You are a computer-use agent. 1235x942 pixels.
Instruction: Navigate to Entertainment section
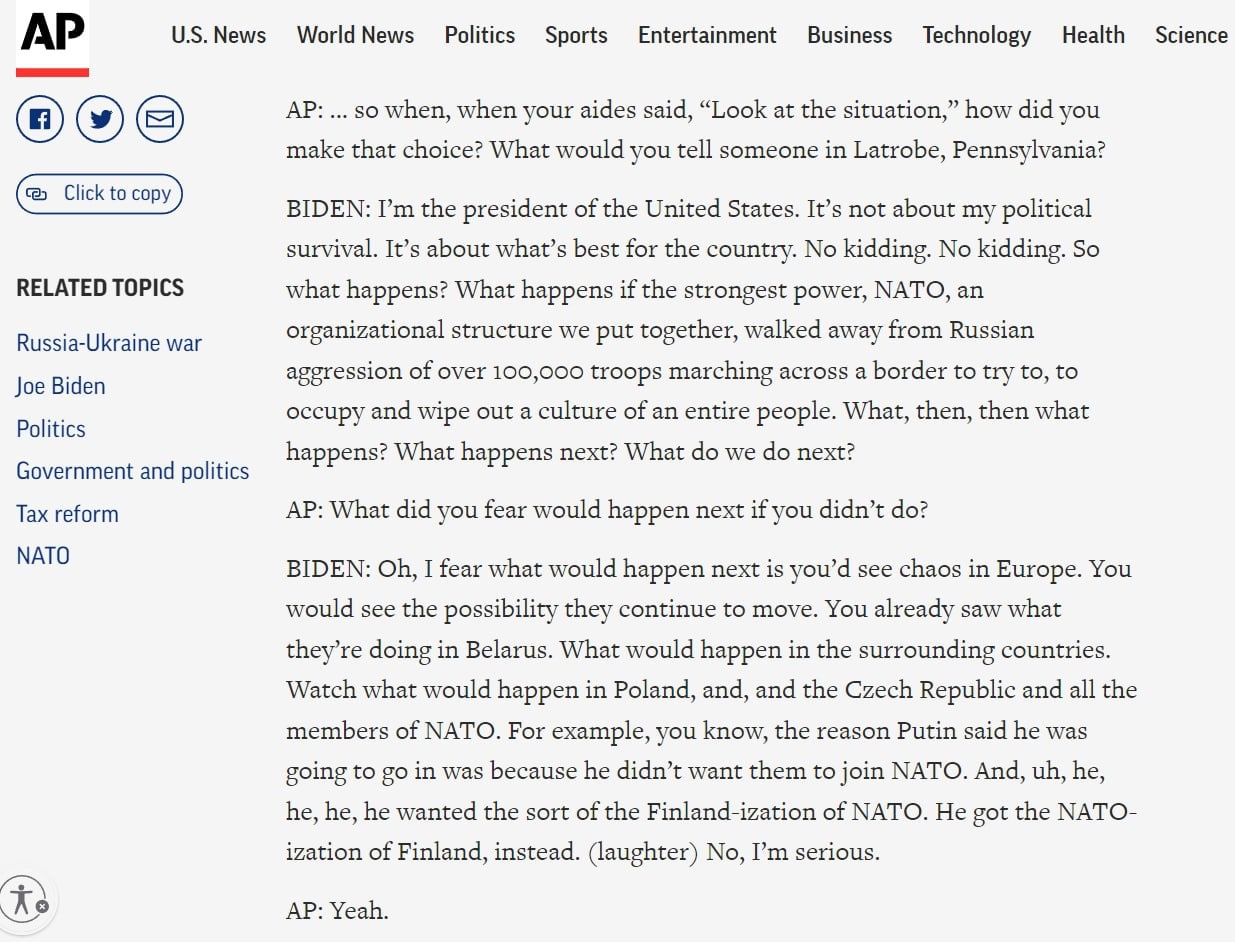(707, 35)
